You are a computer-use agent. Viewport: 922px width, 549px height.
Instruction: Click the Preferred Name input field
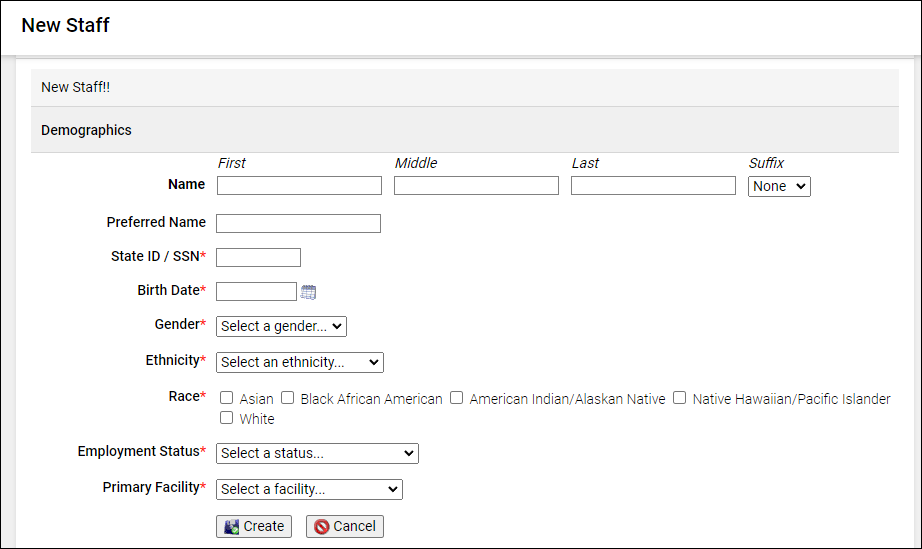coord(298,223)
